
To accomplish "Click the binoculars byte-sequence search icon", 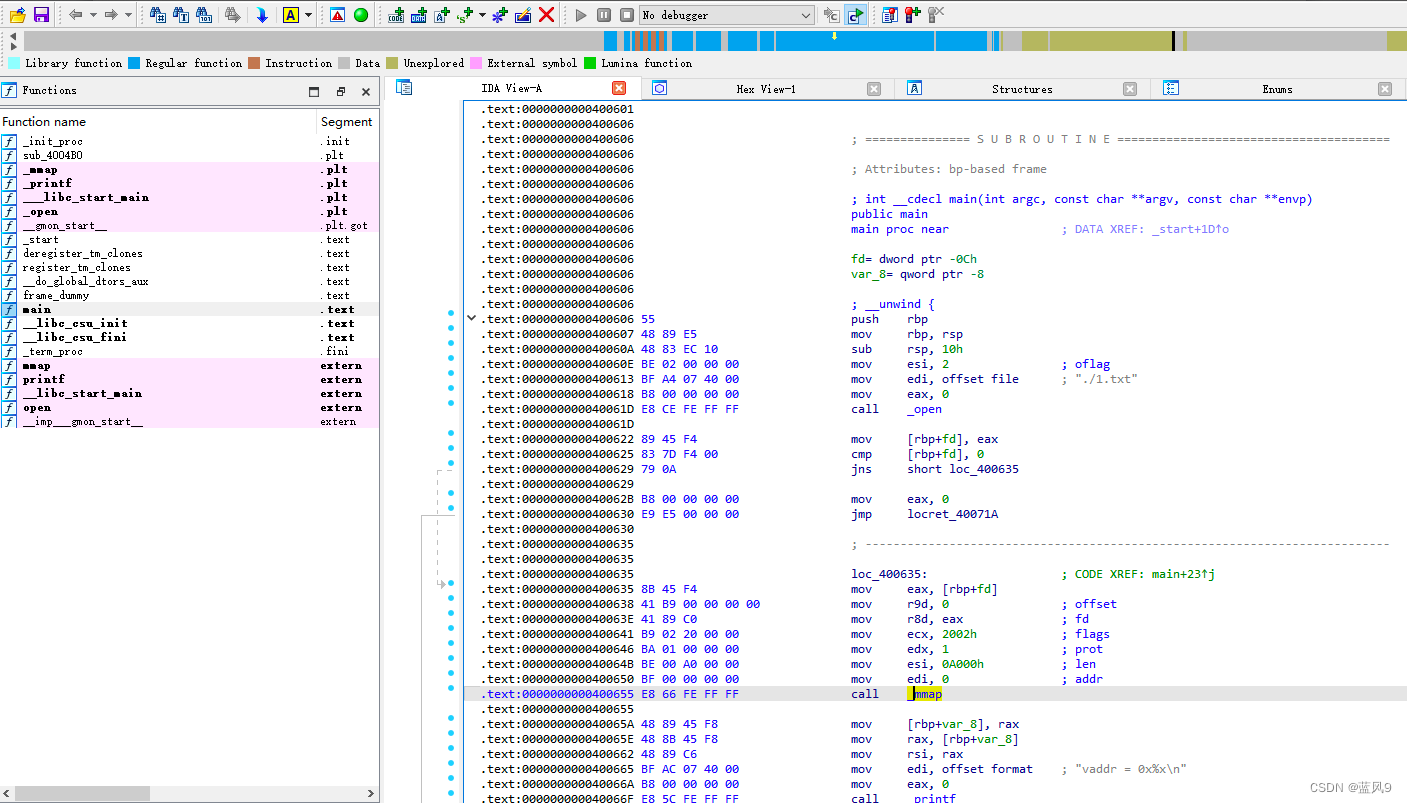I will tap(204, 15).
